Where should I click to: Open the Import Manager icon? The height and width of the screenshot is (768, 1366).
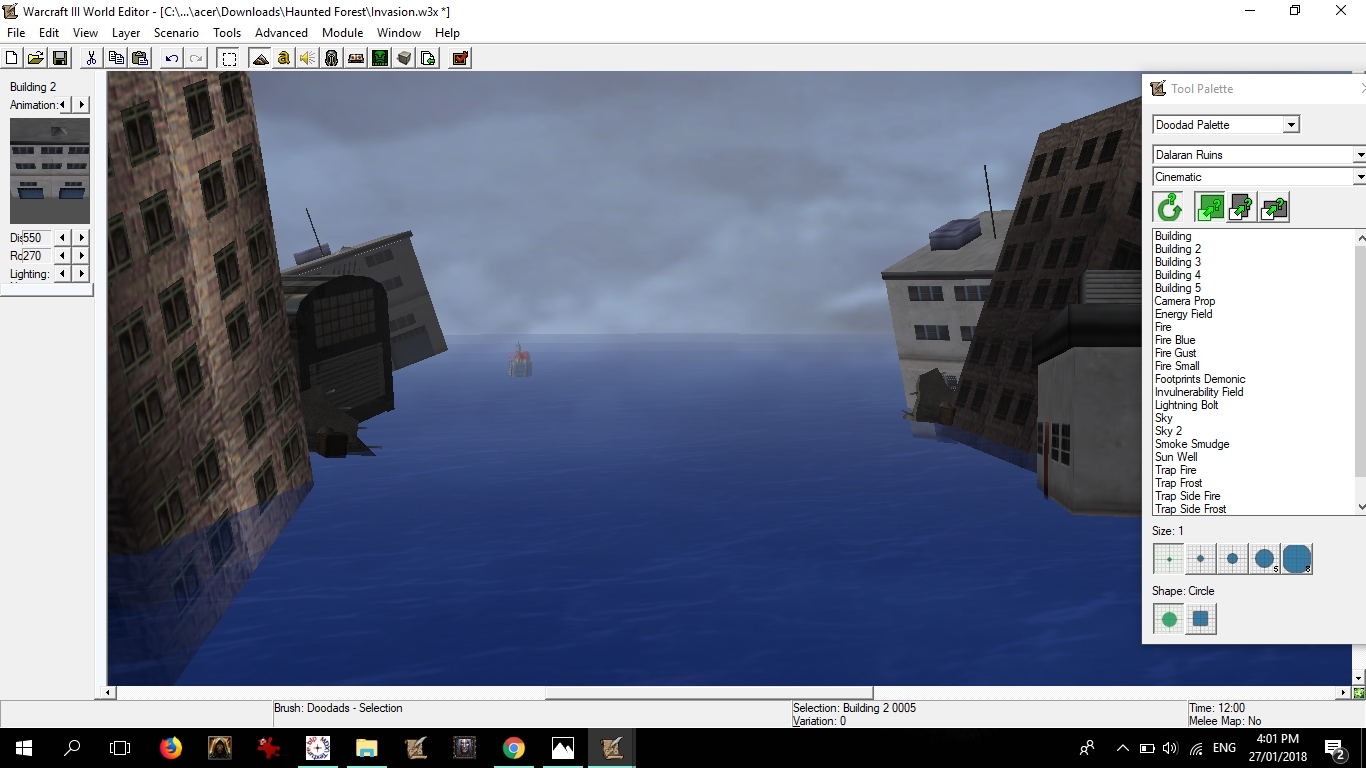click(x=428, y=58)
